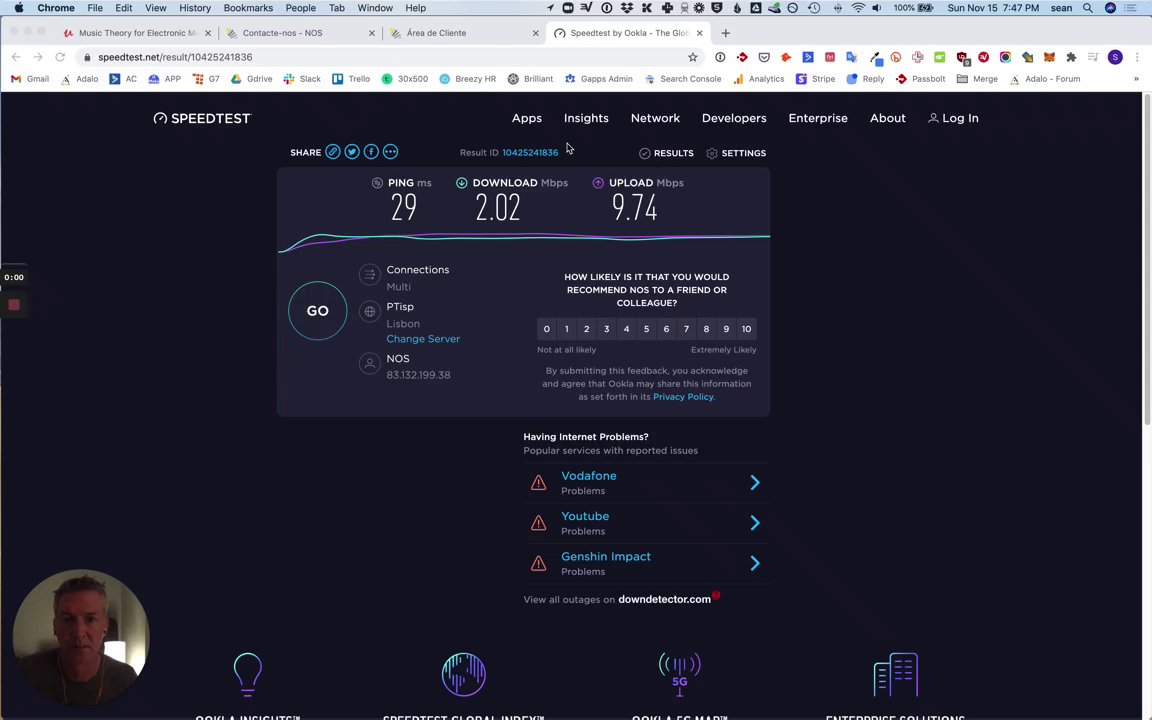Reload the page
The width and height of the screenshot is (1152, 720).
click(60, 57)
